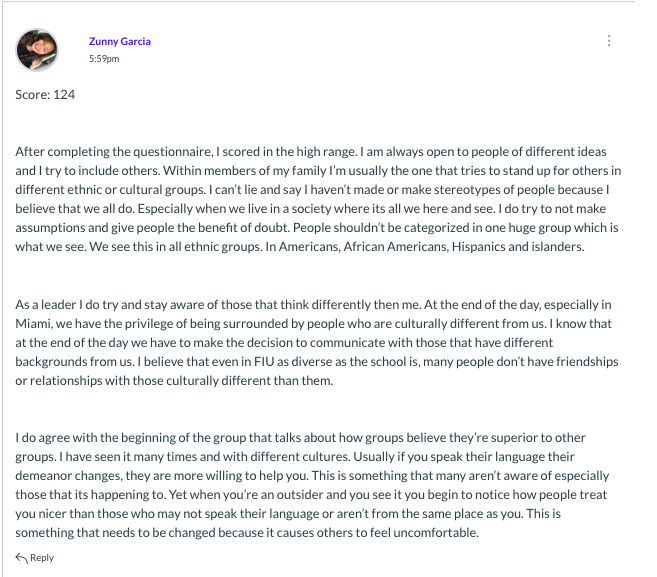Click the word "FIU" in the post

coord(264,362)
